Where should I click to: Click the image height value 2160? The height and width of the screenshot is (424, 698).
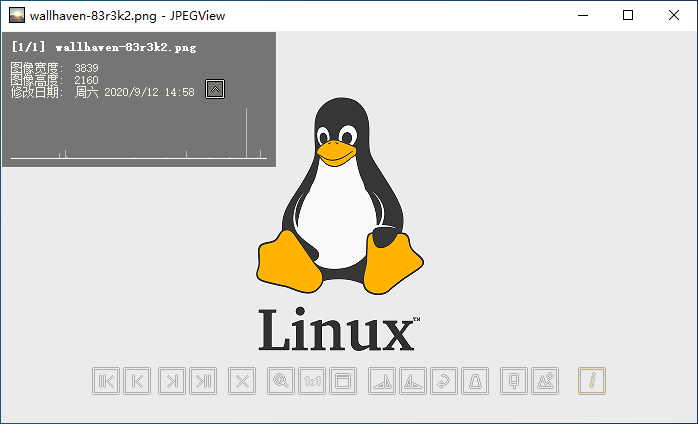[86, 80]
